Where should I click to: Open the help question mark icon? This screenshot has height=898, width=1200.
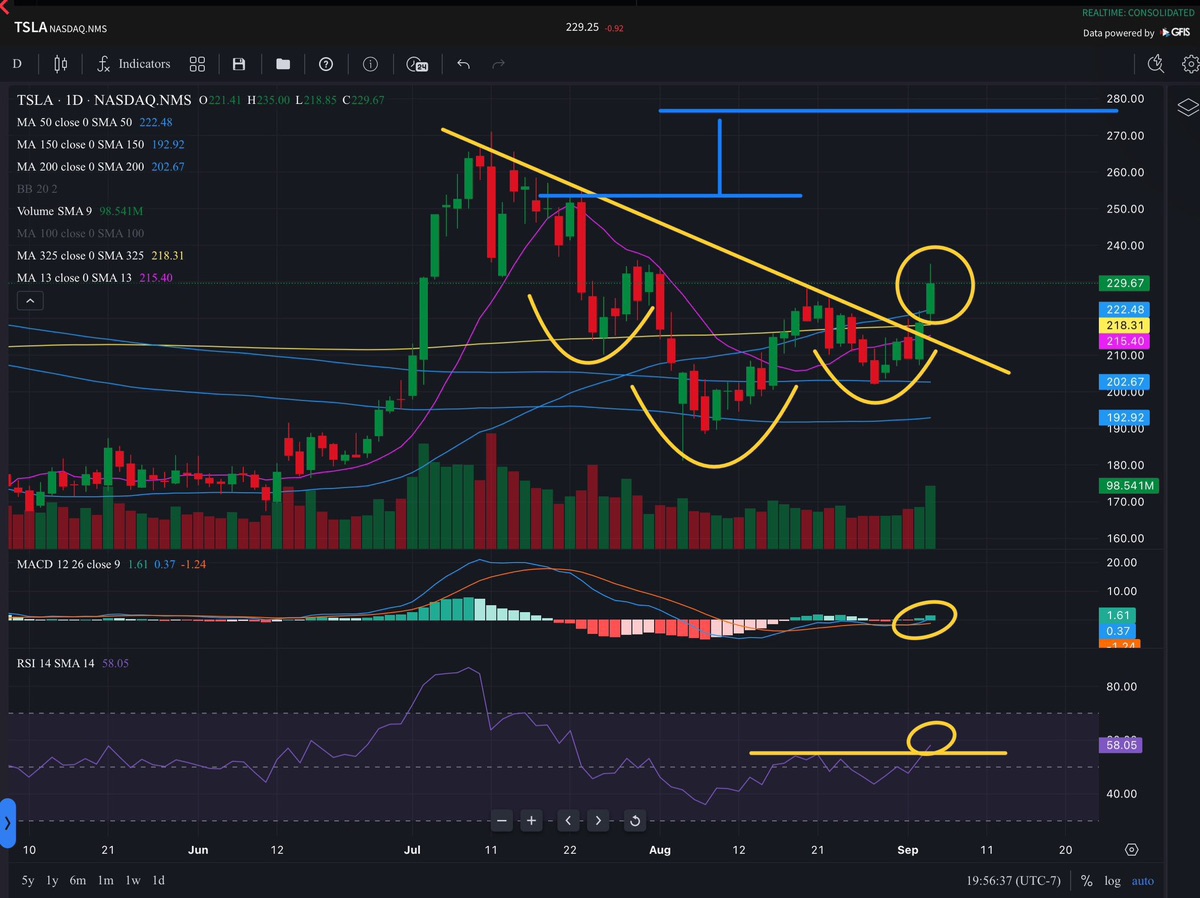pos(326,64)
